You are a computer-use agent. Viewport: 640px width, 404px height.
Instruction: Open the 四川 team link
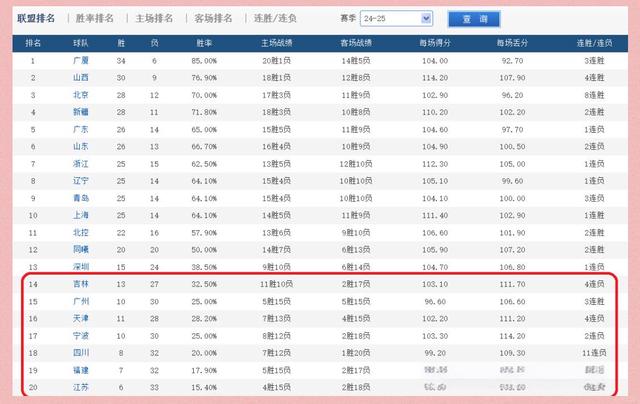[x=82, y=353]
